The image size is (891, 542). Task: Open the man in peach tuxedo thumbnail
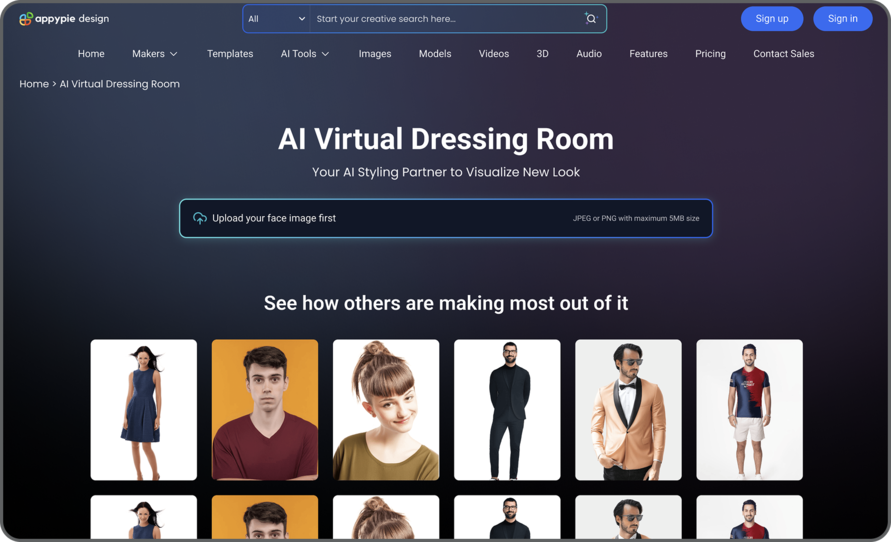pos(628,410)
